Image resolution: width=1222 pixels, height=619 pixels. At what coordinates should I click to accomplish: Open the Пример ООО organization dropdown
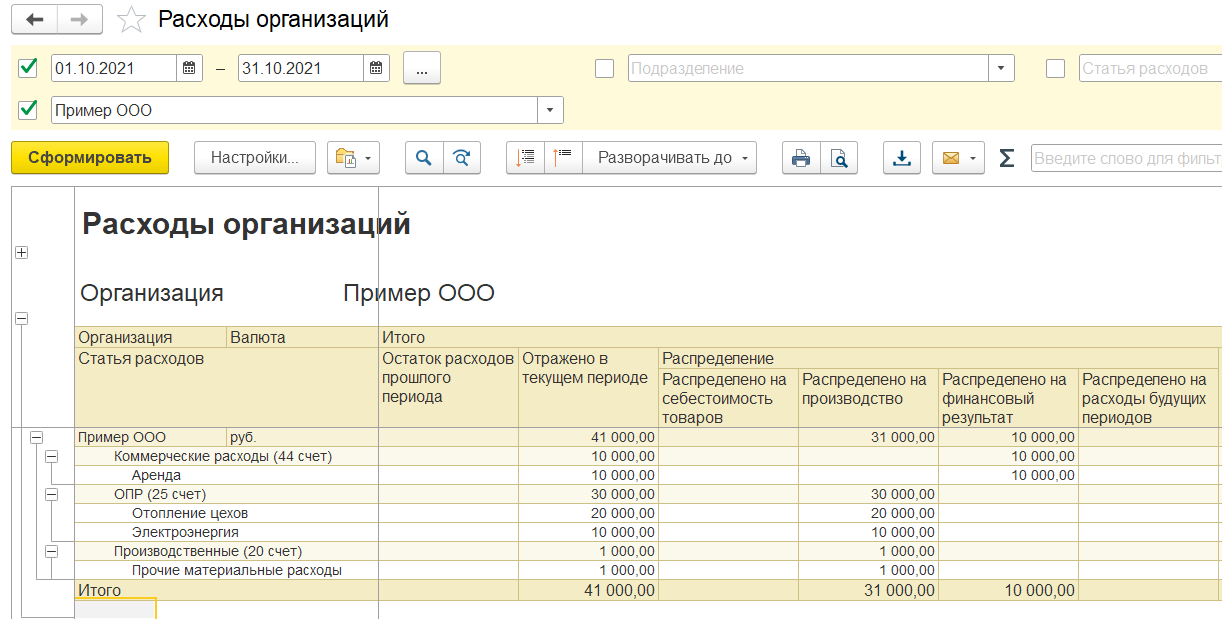tap(551, 110)
